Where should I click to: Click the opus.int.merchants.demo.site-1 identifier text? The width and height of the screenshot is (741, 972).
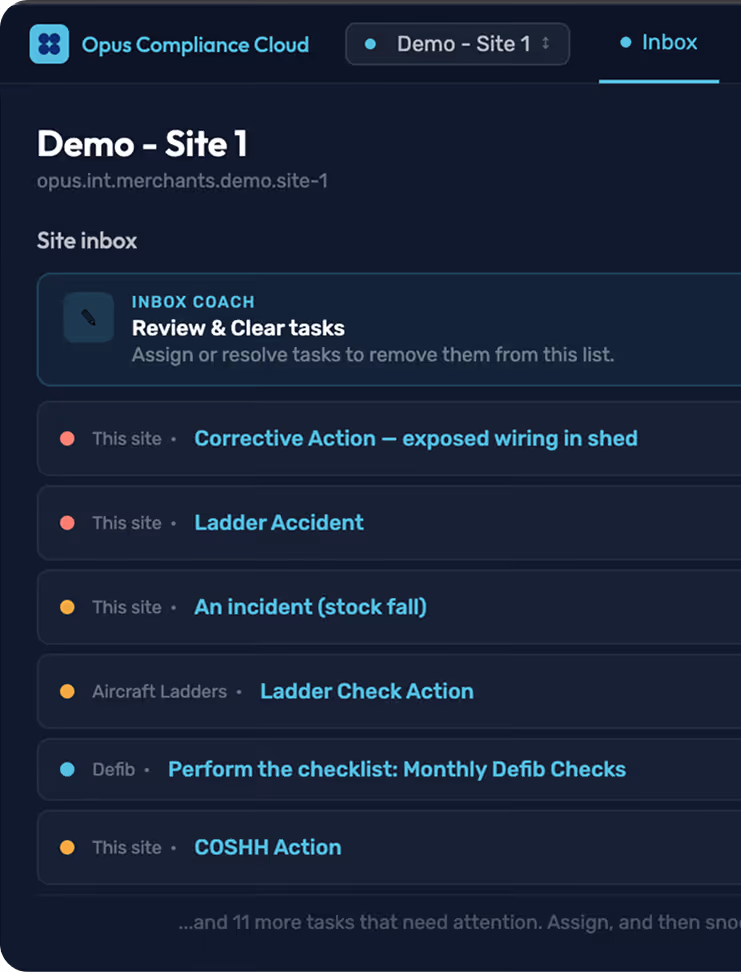click(182, 182)
